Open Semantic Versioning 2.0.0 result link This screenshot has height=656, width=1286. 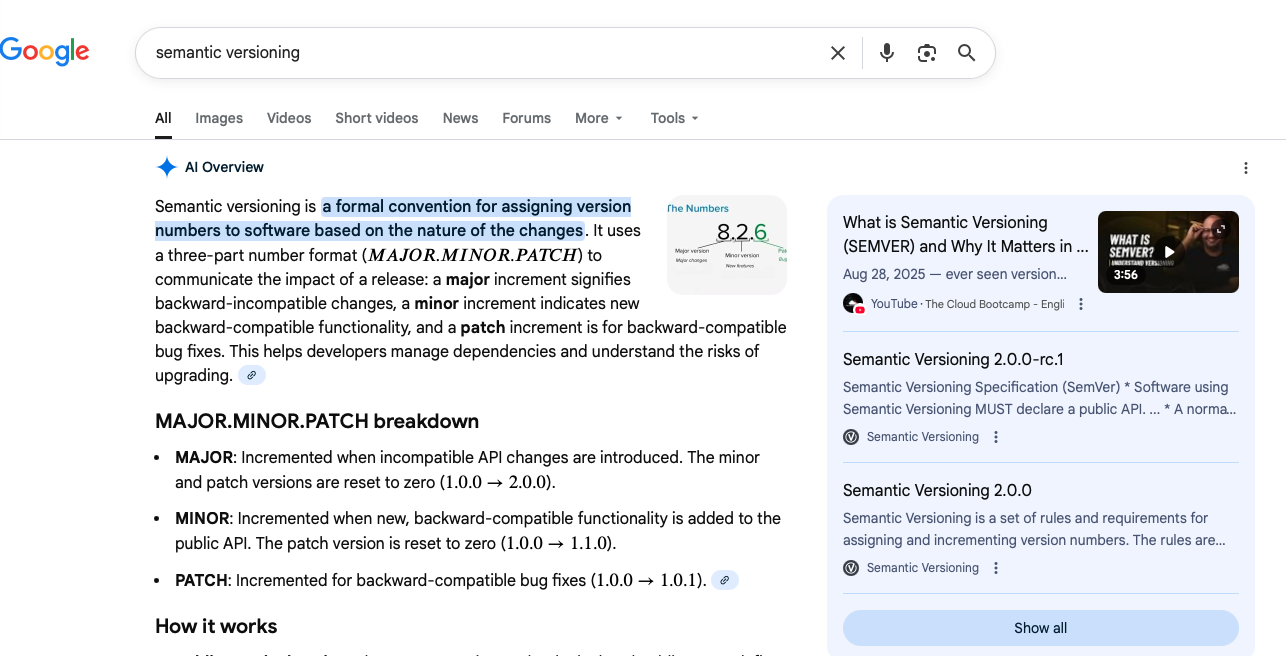(937, 490)
